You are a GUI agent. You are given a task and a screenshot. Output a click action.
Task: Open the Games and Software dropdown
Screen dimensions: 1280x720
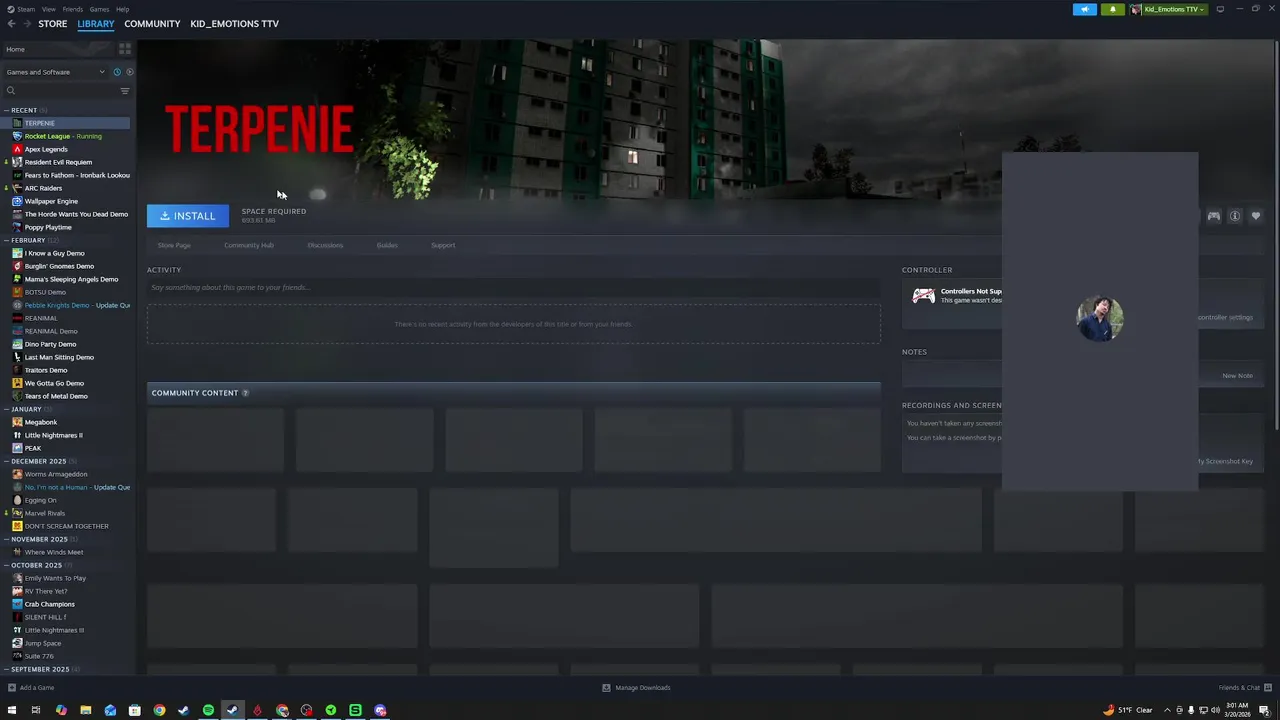coord(55,72)
